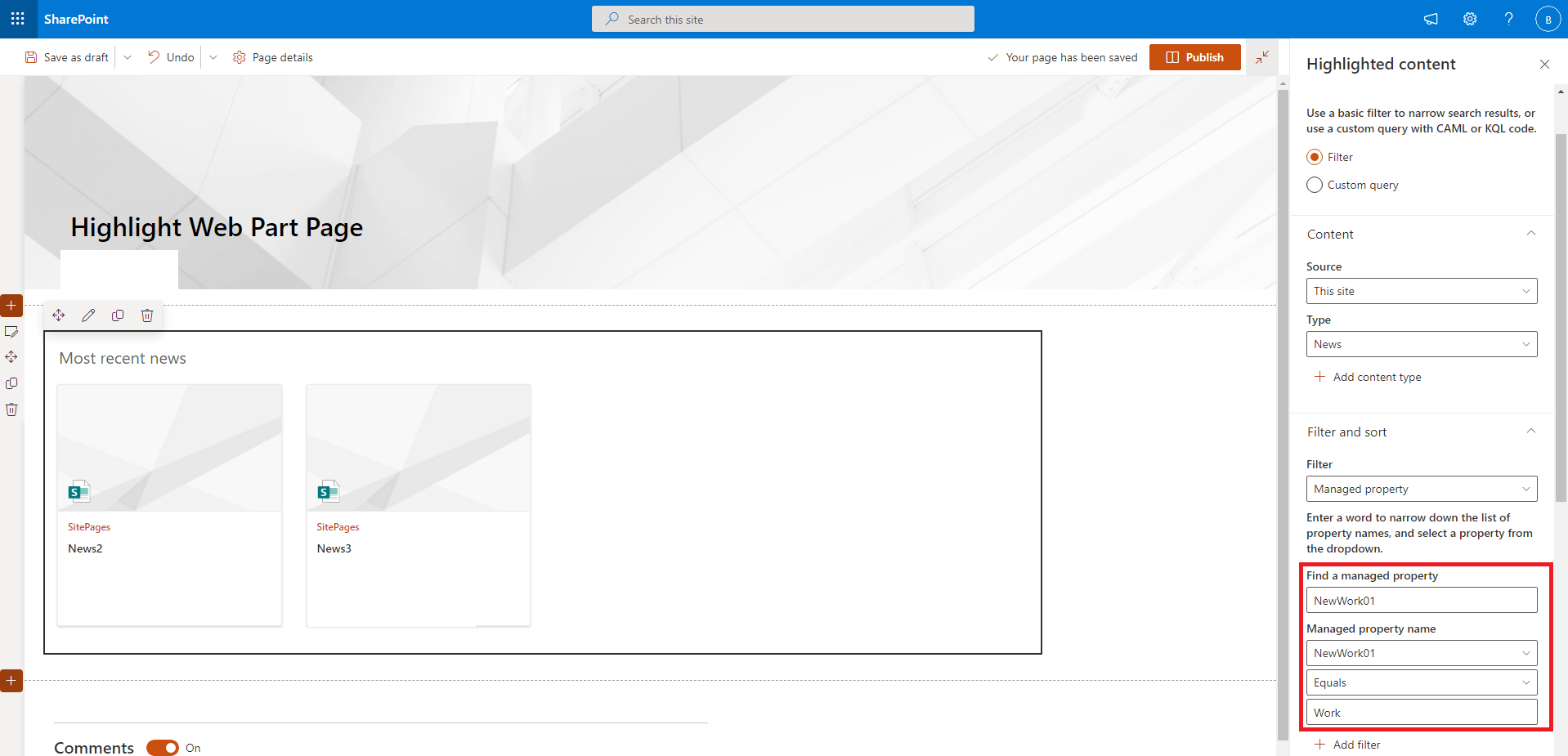Click the SharePoint file icon on News3 card

click(x=328, y=490)
